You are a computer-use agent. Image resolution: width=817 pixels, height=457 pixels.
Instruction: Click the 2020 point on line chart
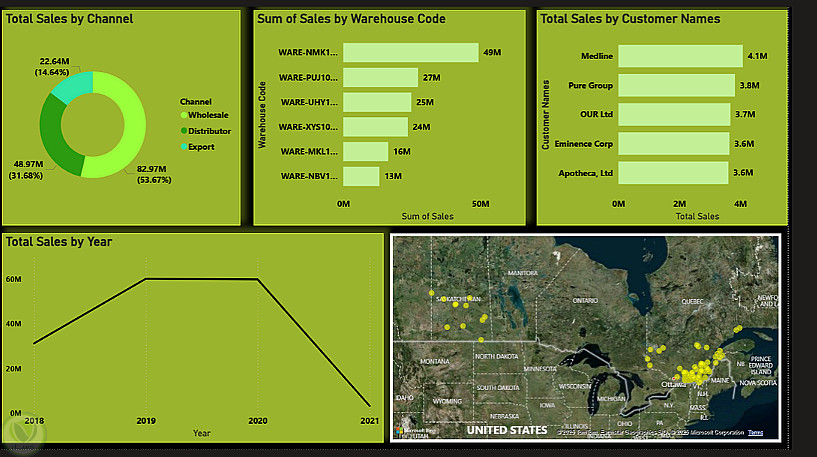click(x=258, y=279)
